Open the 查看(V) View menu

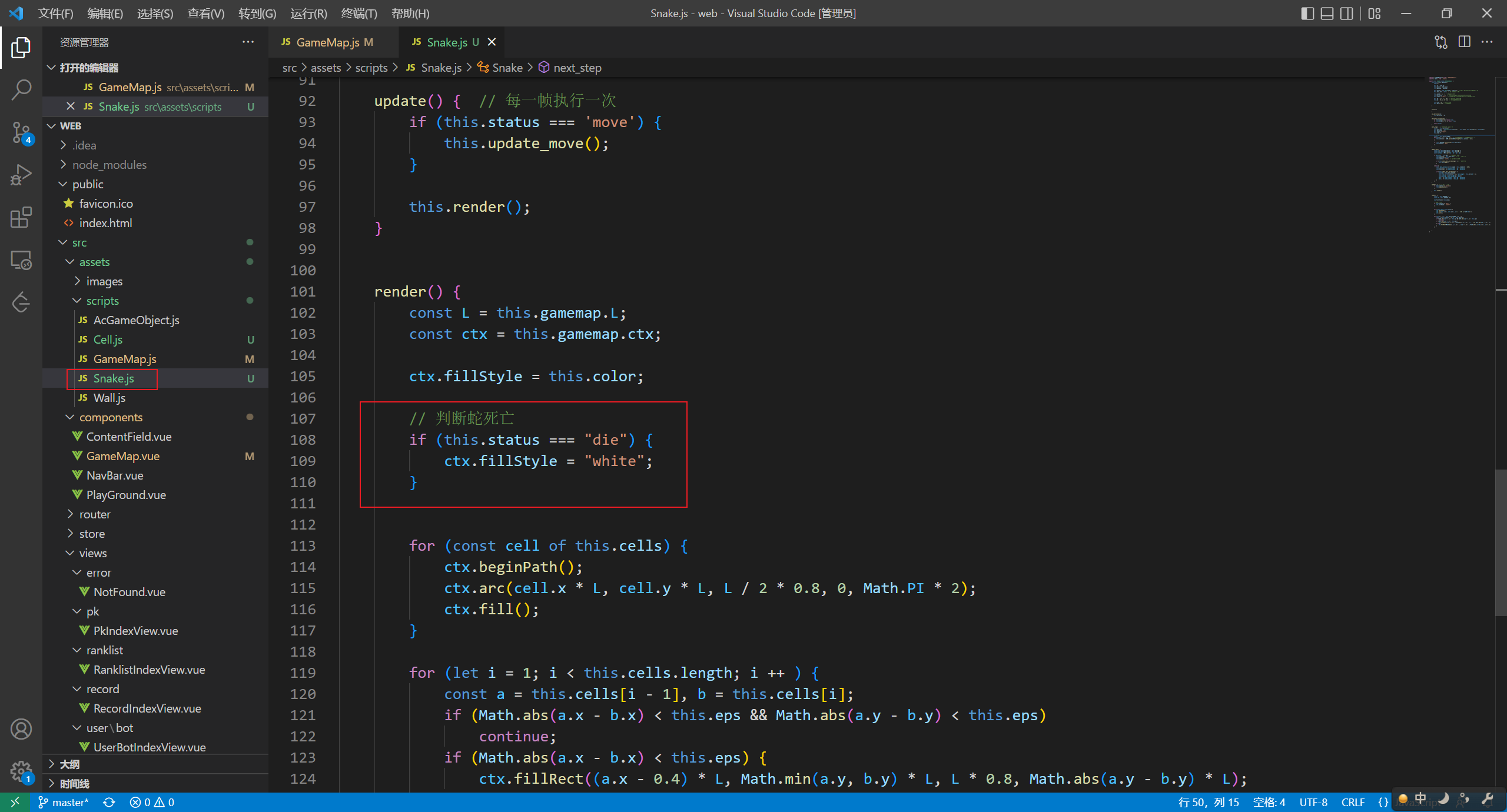pyautogui.click(x=206, y=13)
